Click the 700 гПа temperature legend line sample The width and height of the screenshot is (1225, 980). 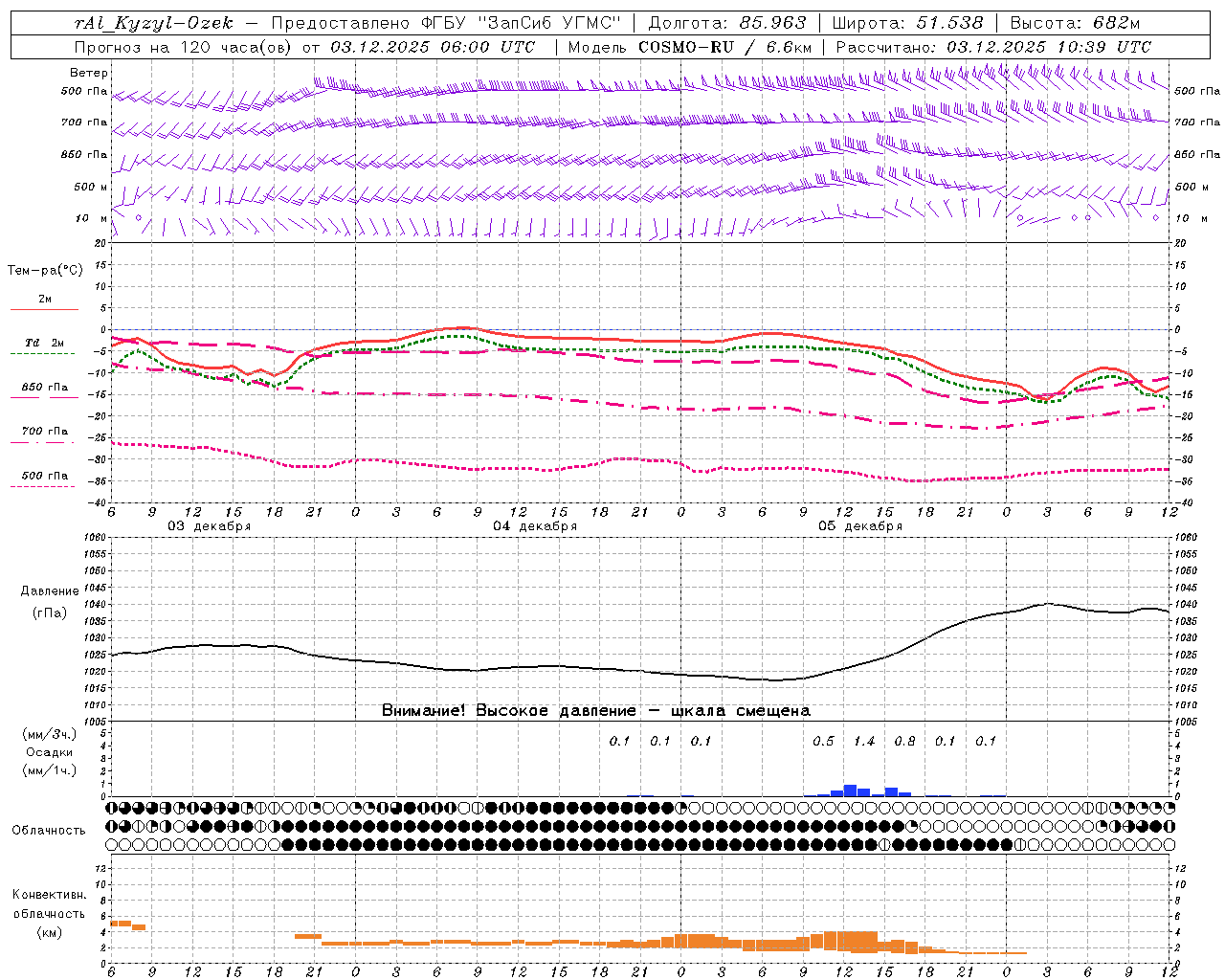(42, 442)
